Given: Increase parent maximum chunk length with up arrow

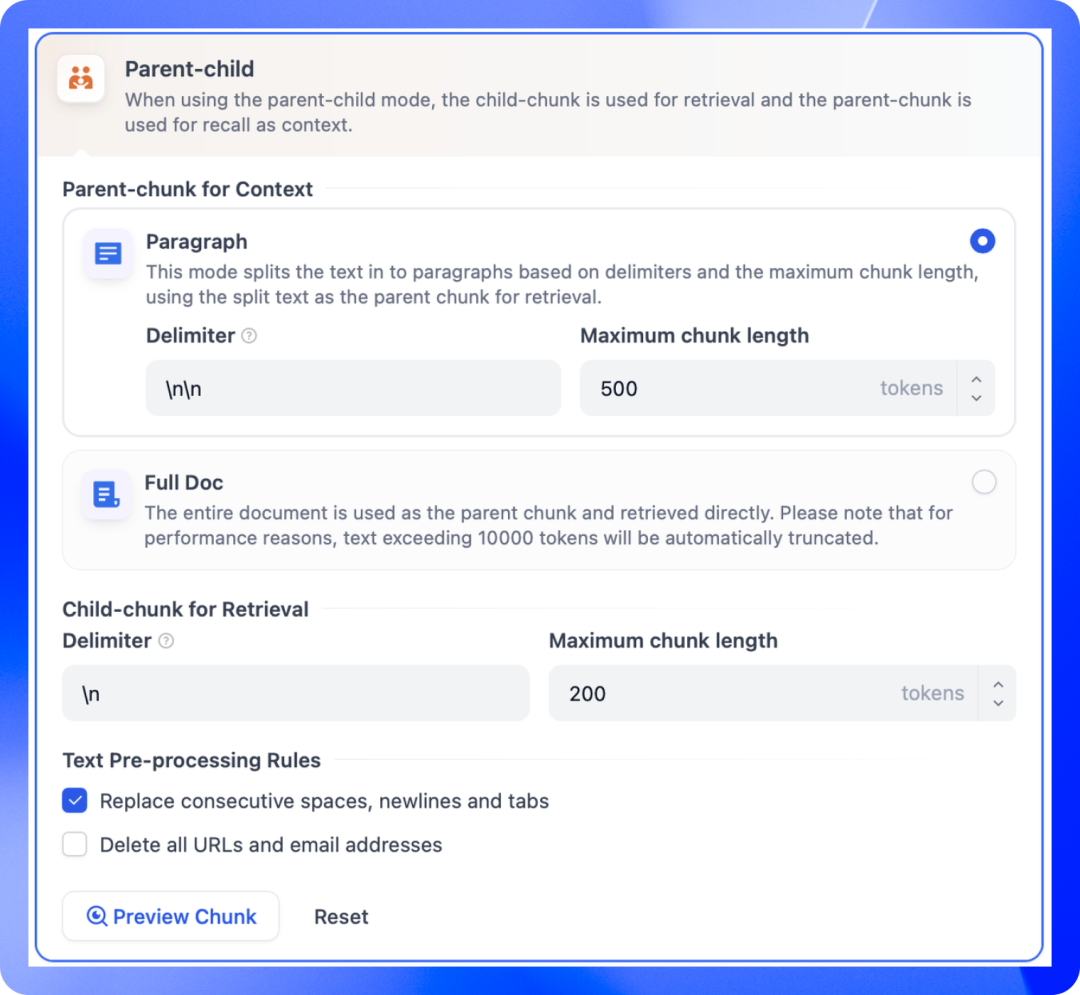Looking at the screenshot, I should point(977,379).
